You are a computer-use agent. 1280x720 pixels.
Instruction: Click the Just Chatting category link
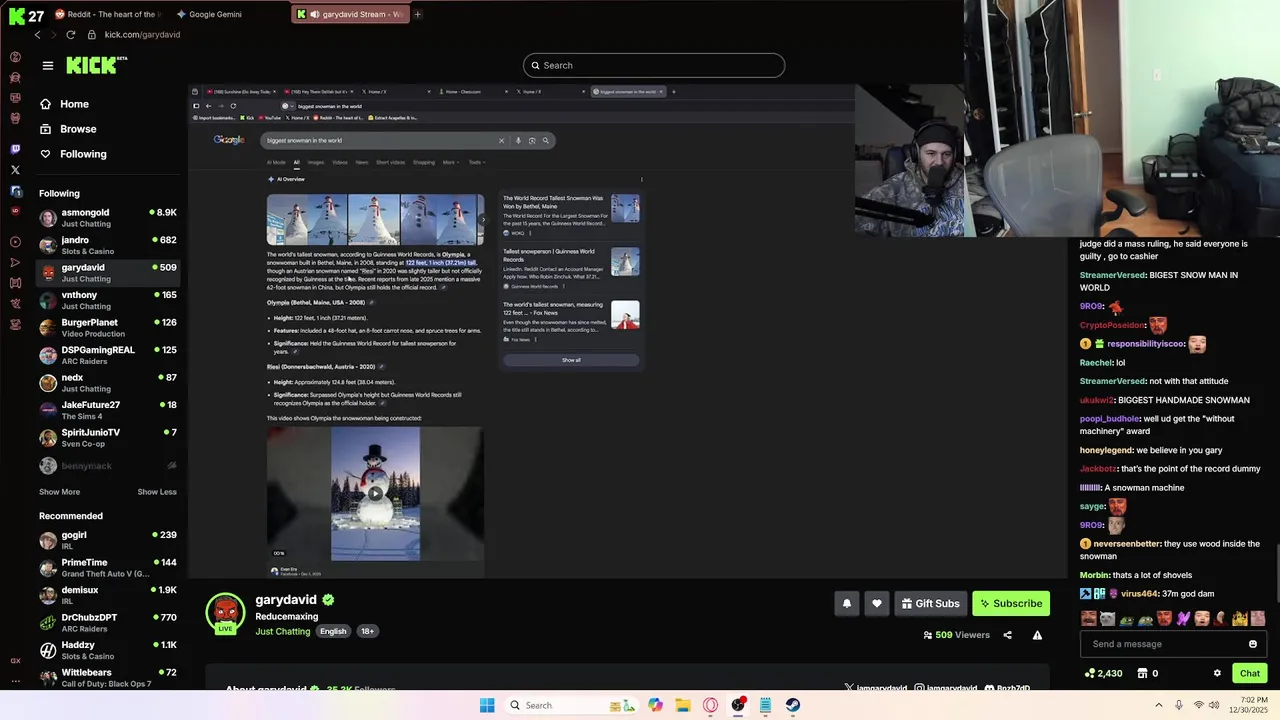(x=283, y=632)
